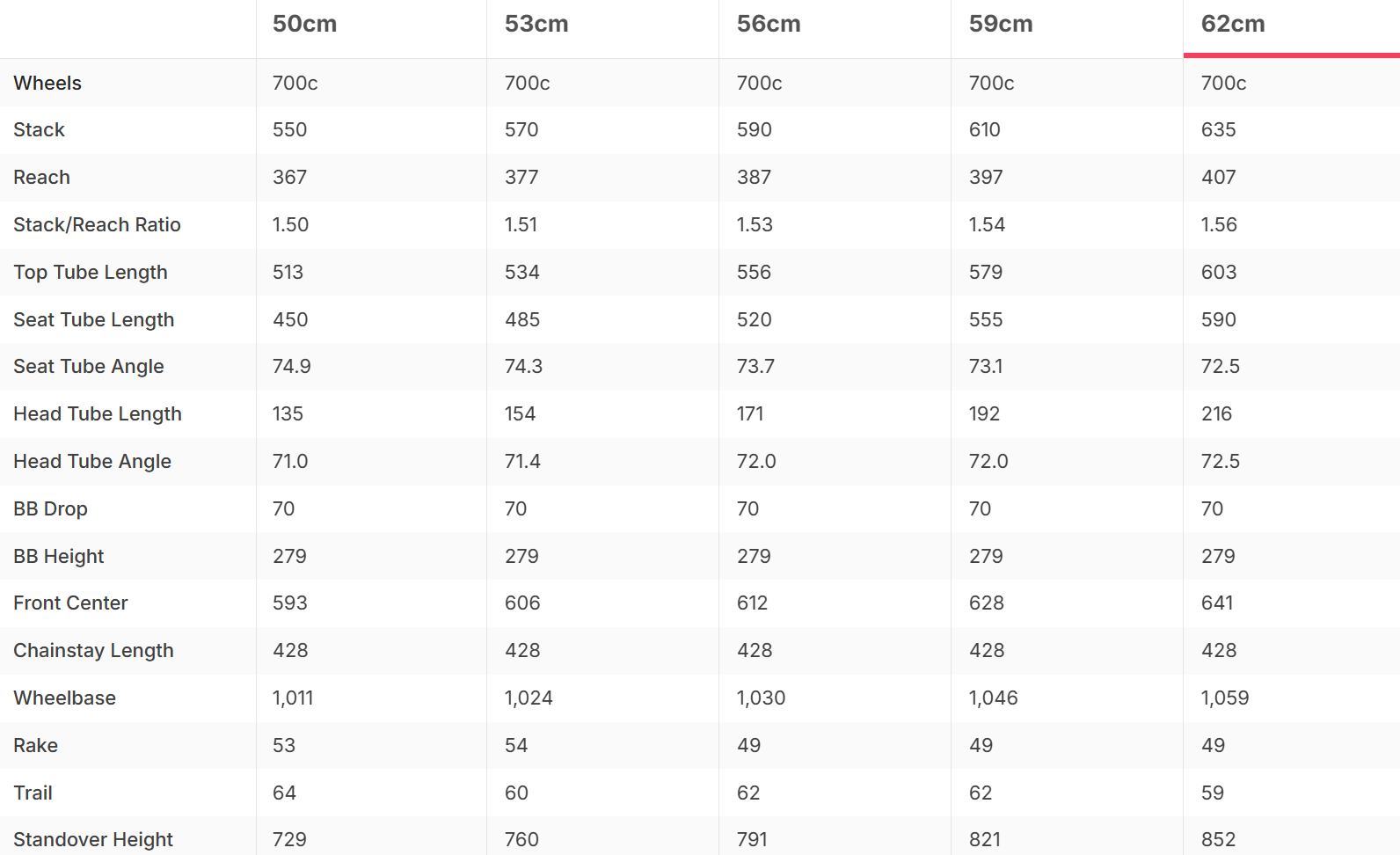1400x855 pixels.
Task: Click the Wheels row label
Action: 47,83
